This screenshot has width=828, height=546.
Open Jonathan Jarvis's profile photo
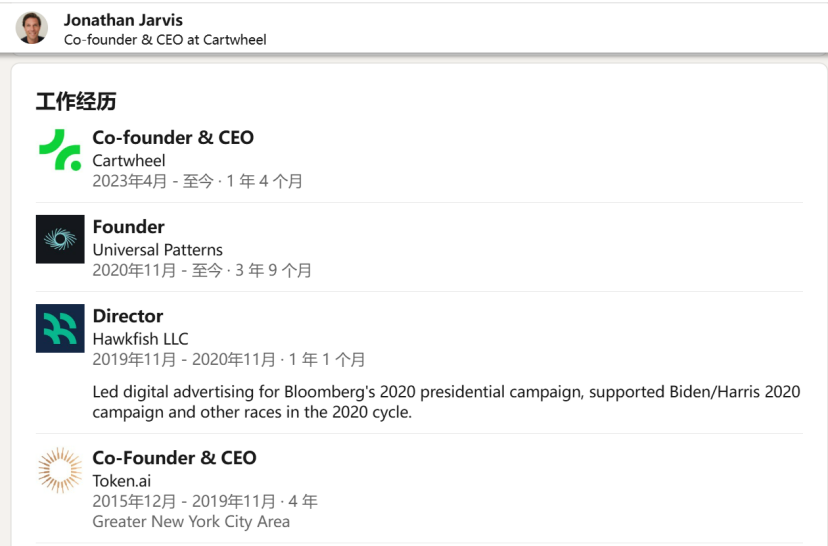pyautogui.click(x=32, y=28)
